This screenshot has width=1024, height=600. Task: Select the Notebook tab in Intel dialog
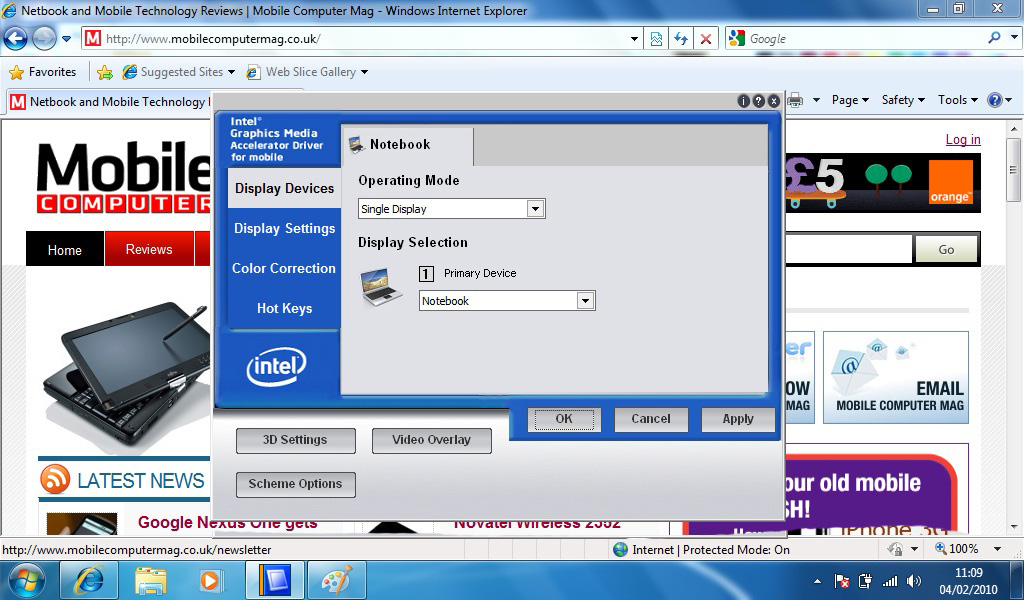point(408,145)
